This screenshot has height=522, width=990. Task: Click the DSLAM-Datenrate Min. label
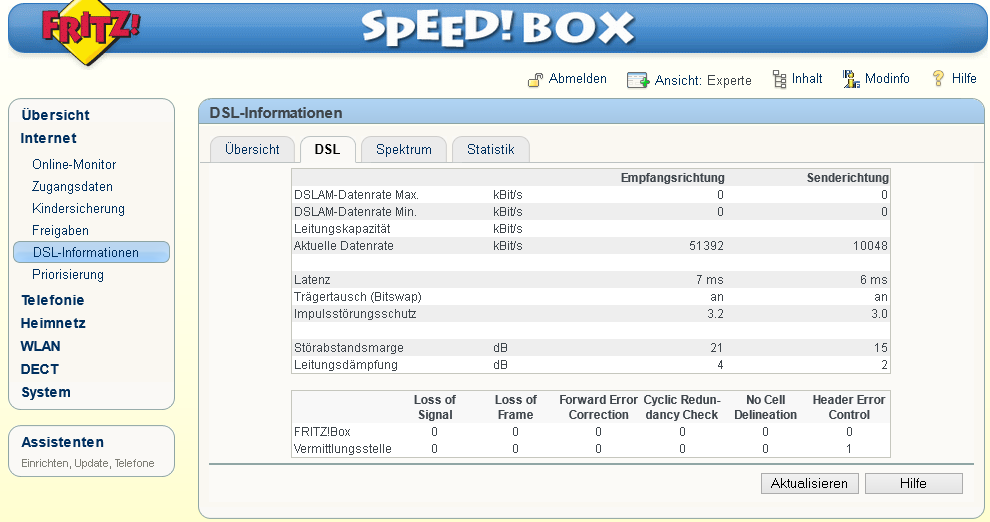pos(355,212)
